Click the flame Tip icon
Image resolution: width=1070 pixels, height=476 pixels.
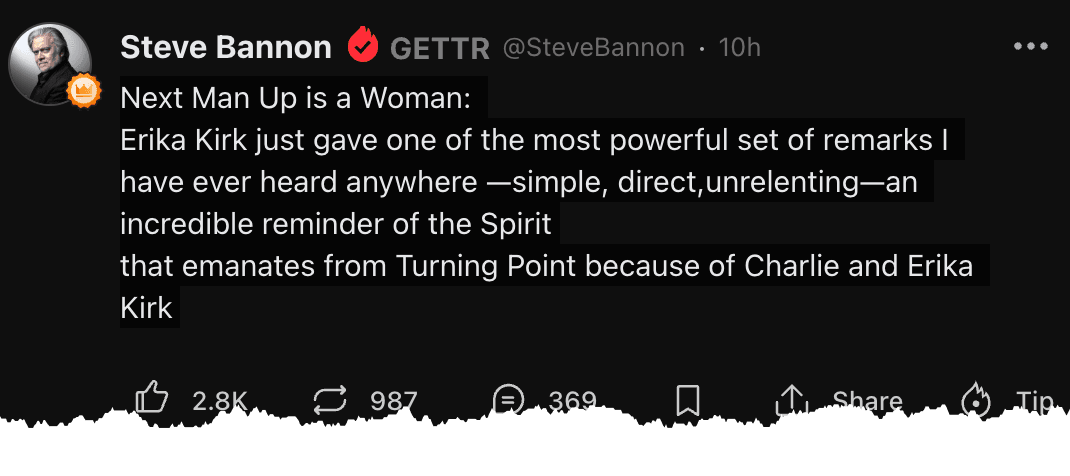click(974, 401)
